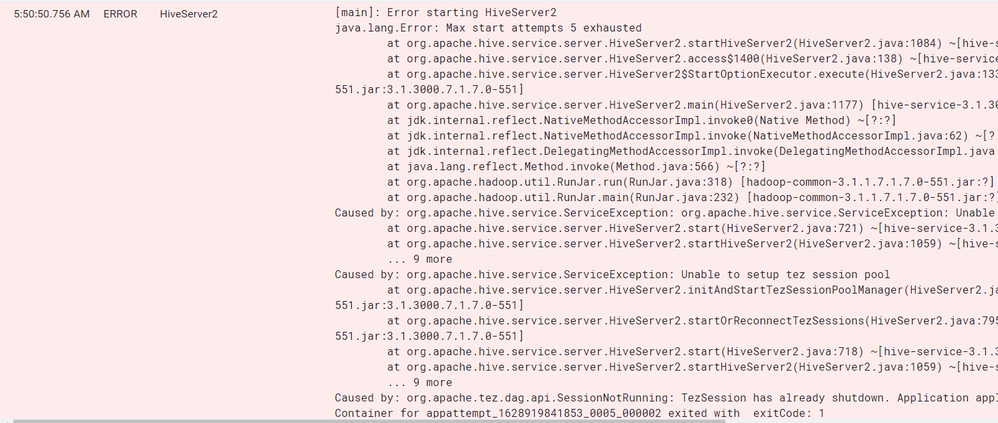Select the RunJar.main(RunJar.java:232) line
The image size is (998, 423).
pos(692,197)
